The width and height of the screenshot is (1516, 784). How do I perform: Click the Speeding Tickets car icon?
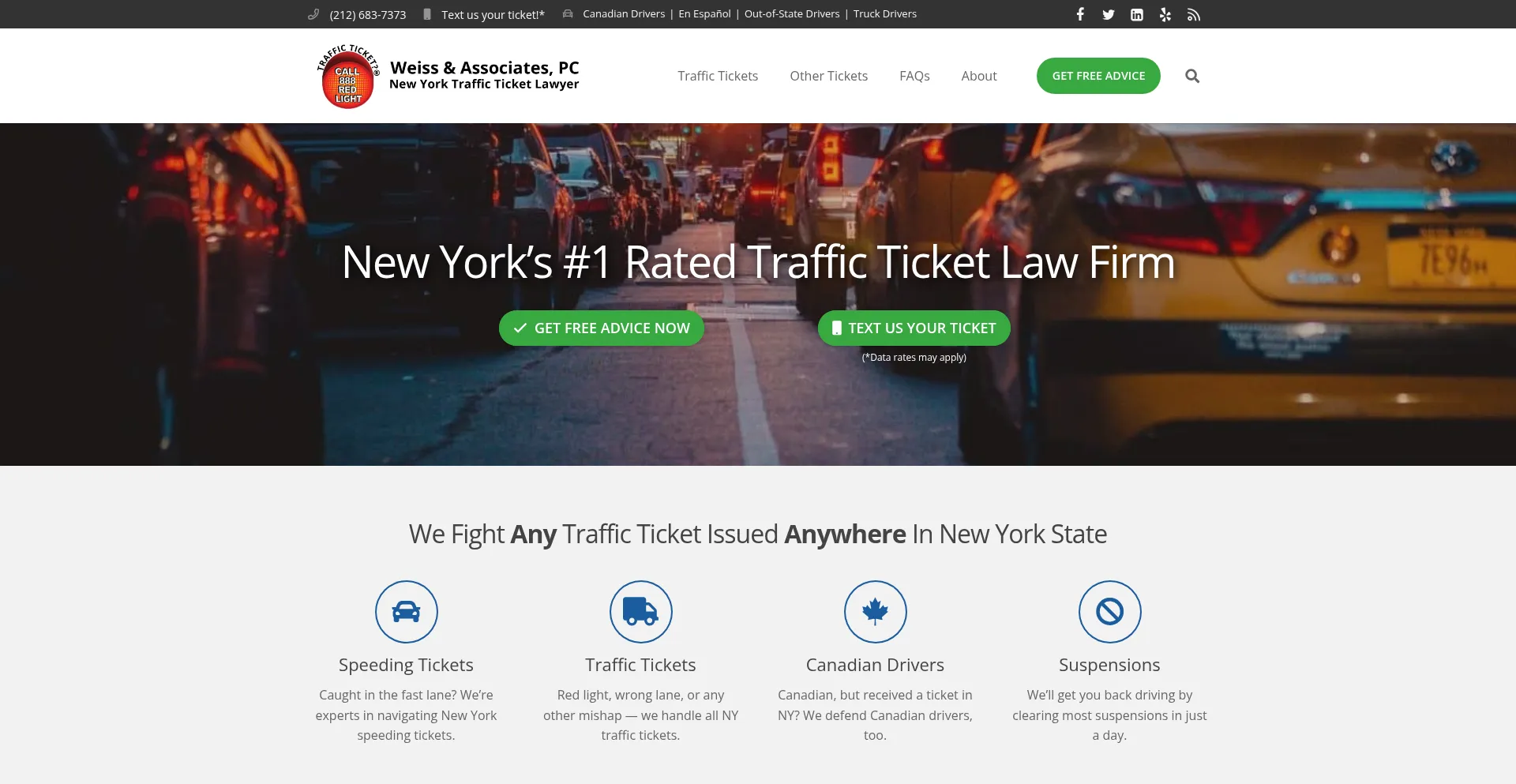406,612
